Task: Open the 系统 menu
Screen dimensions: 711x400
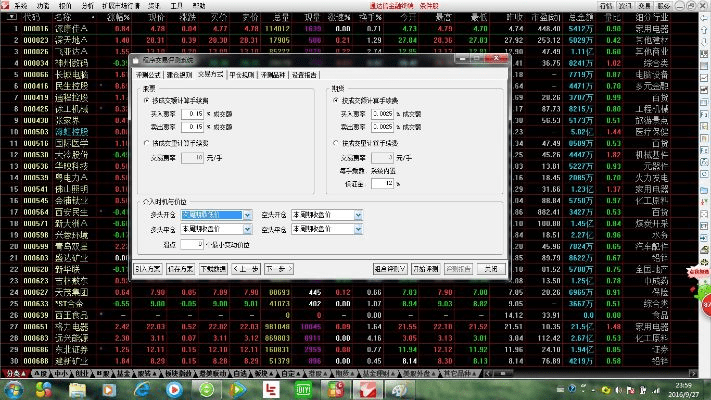Action: point(21,6)
